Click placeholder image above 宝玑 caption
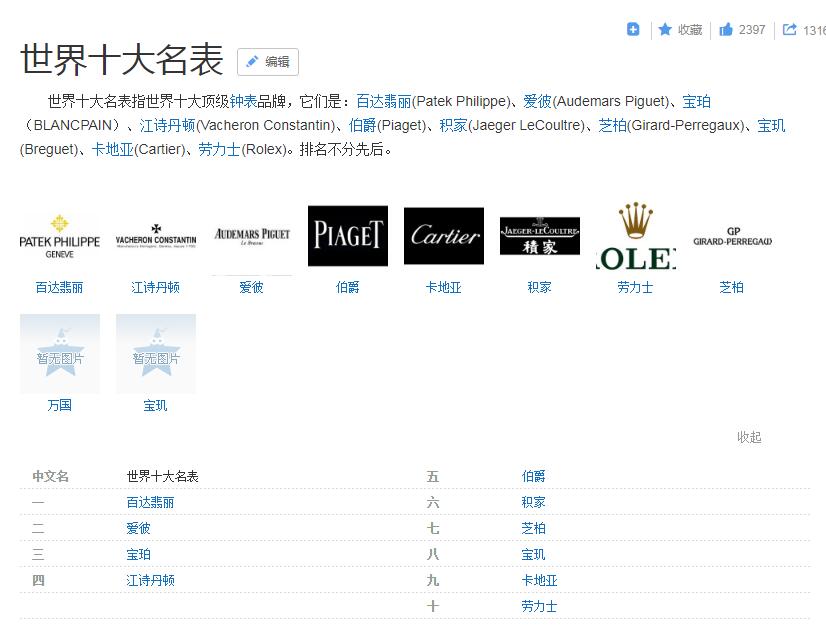Image resolution: width=826 pixels, height=635 pixels. coord(156,354)
